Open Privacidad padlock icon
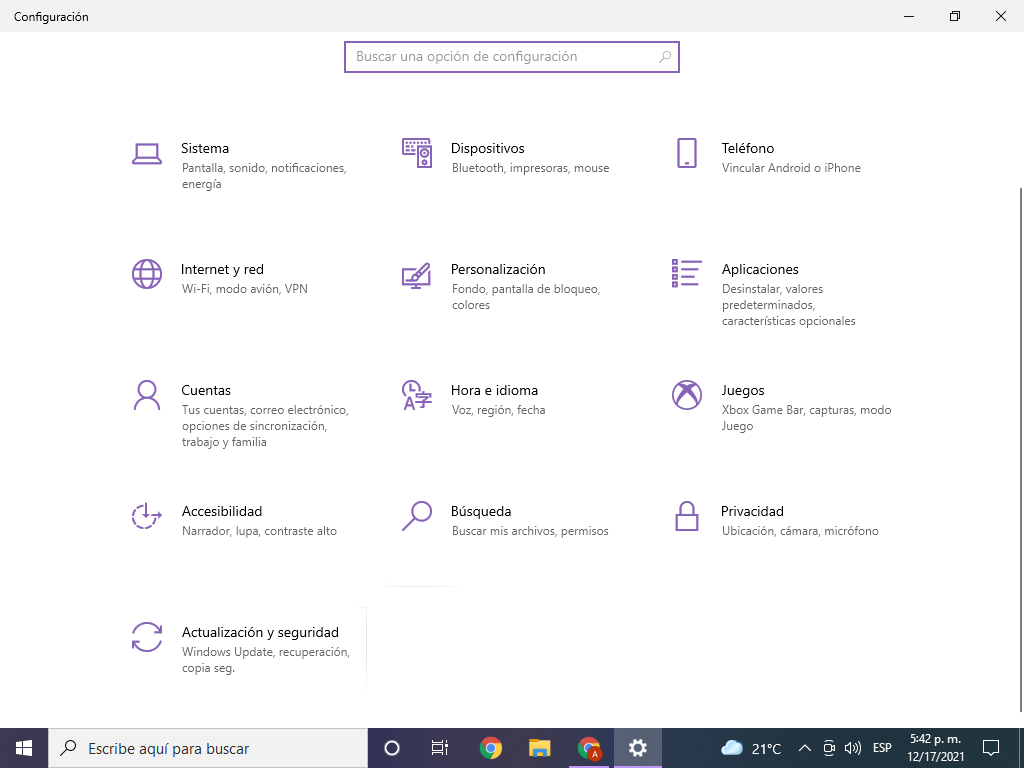This screenshot has height=768, width=1024. 686,516
